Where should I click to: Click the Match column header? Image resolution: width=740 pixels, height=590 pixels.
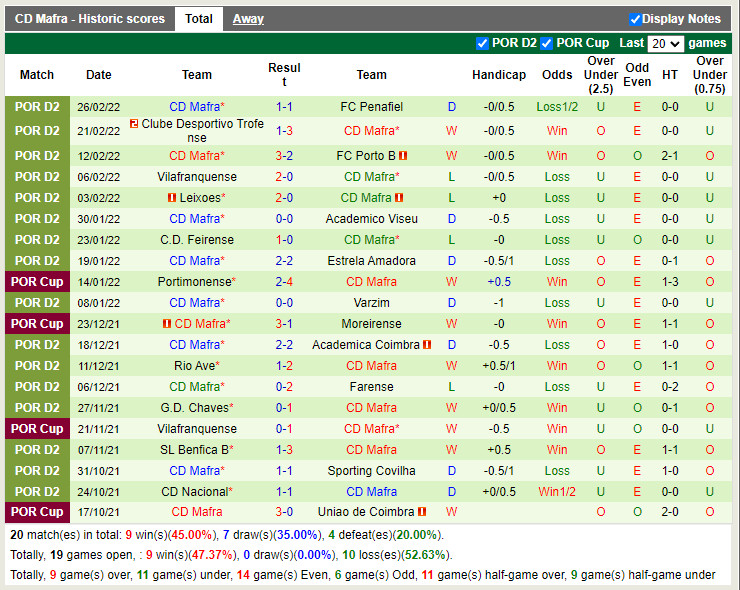tap(37, 75)
